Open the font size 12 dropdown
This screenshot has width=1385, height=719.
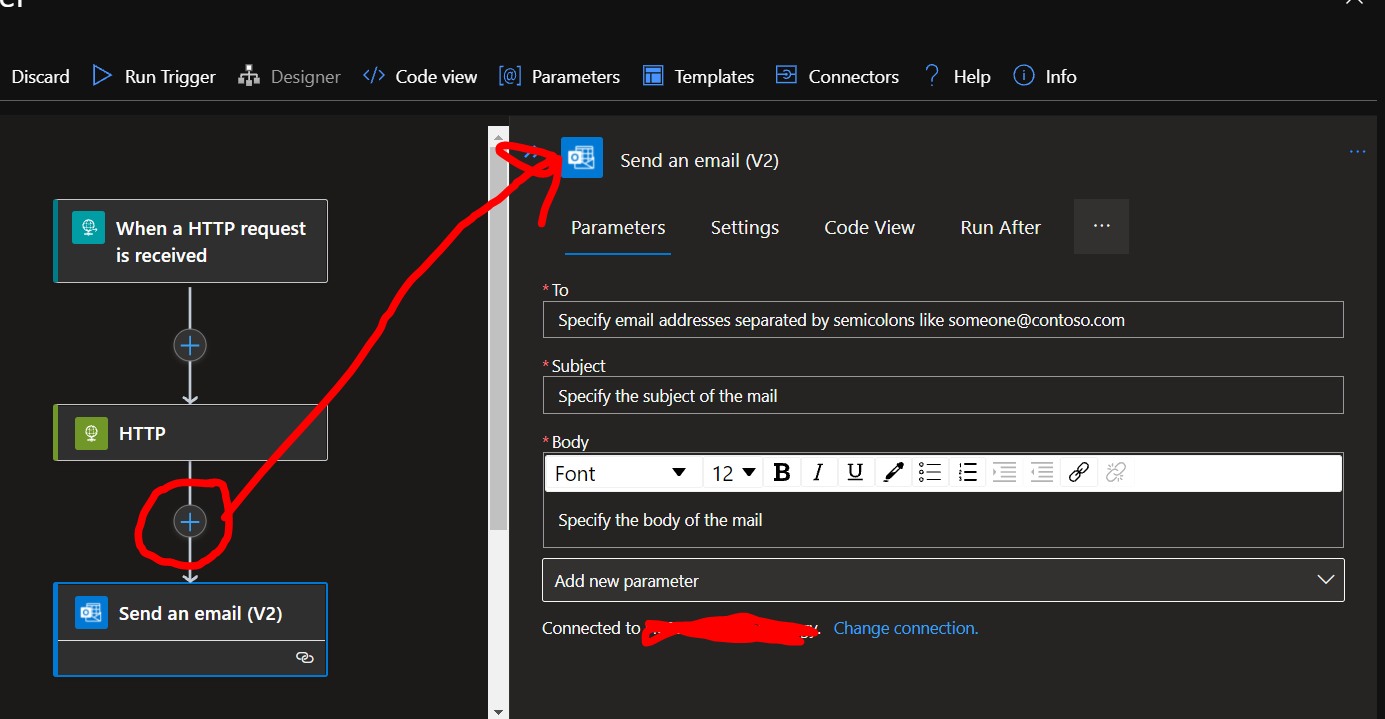click(733, 471)
